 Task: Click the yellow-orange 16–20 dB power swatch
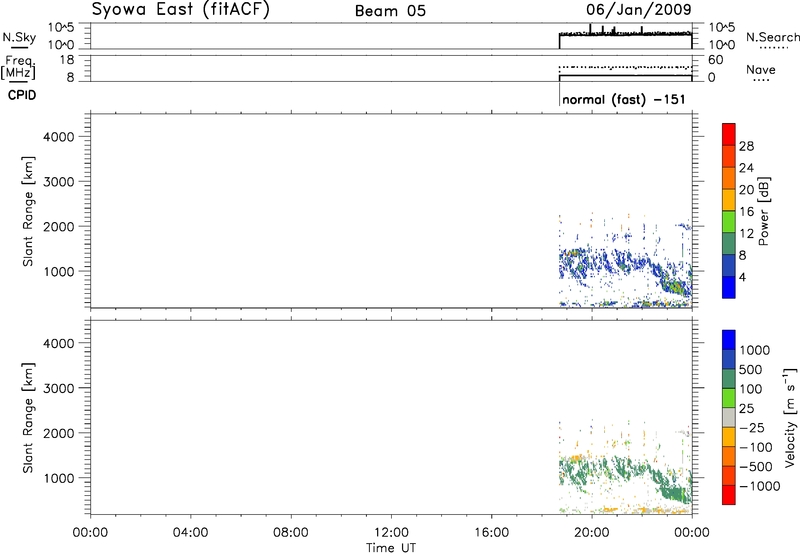coord(729,199)
